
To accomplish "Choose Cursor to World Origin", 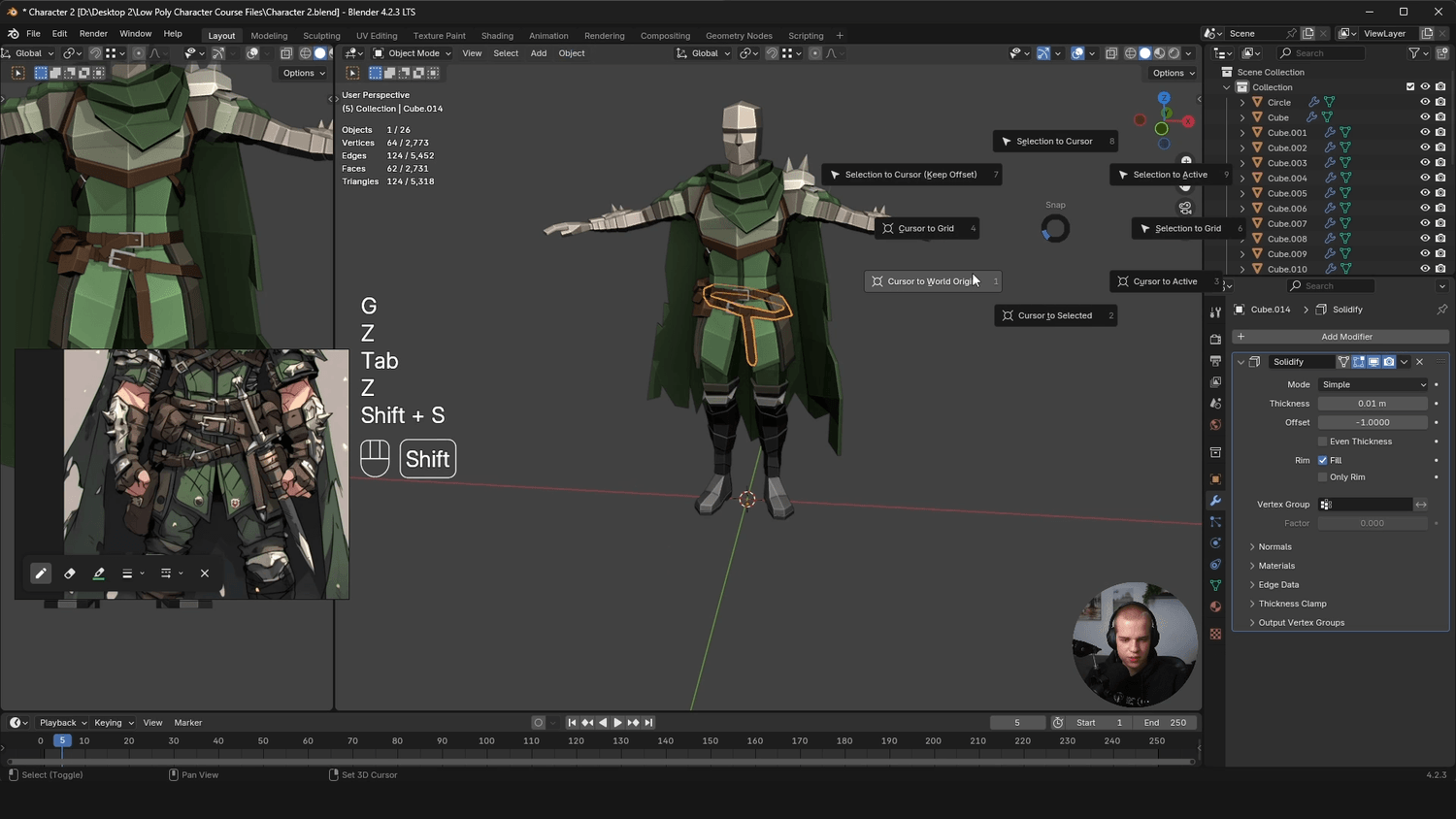I will click(930, 281).
